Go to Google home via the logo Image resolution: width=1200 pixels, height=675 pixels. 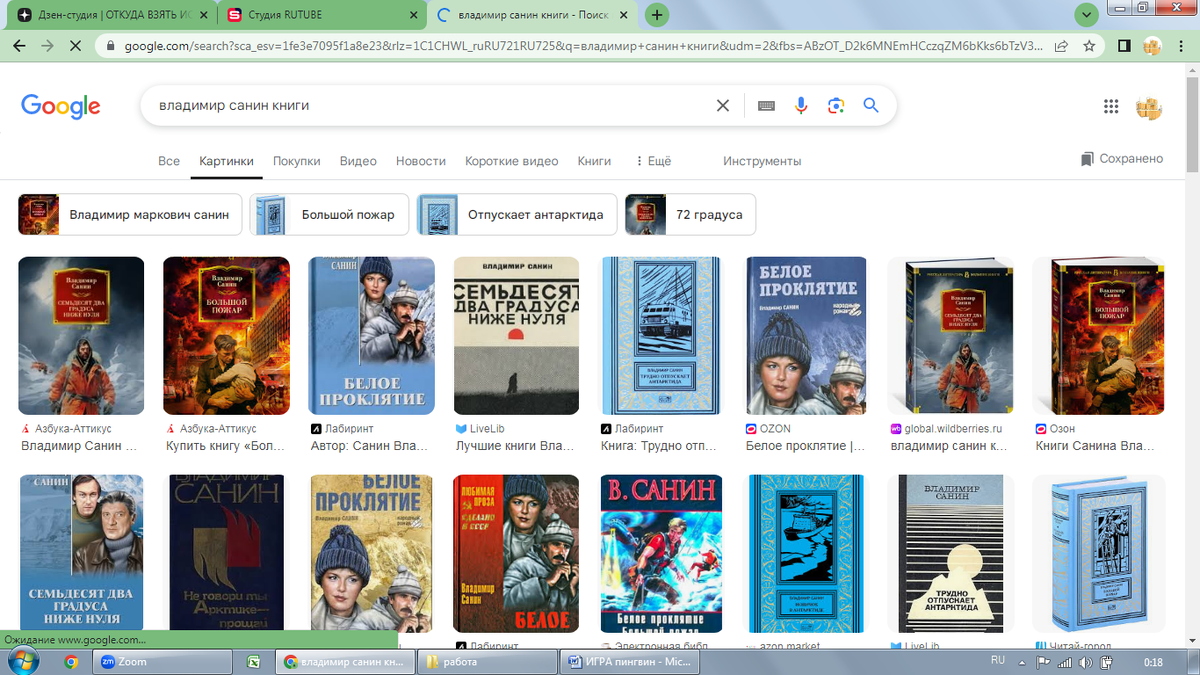pos(60,106)
